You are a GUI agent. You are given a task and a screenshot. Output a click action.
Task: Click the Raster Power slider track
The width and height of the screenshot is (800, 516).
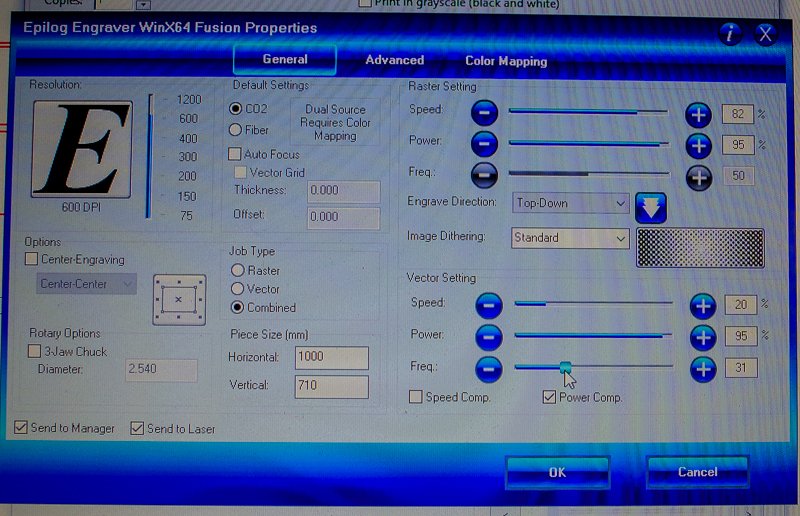[588, 144]
